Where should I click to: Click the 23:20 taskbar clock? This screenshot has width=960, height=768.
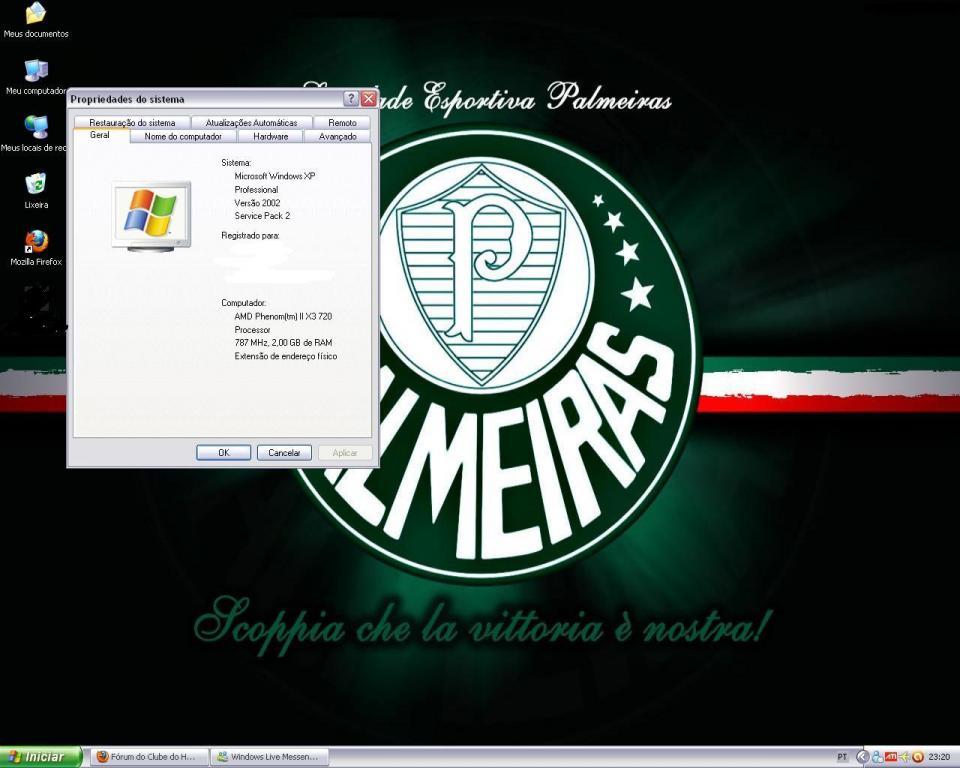click(939, 758)
